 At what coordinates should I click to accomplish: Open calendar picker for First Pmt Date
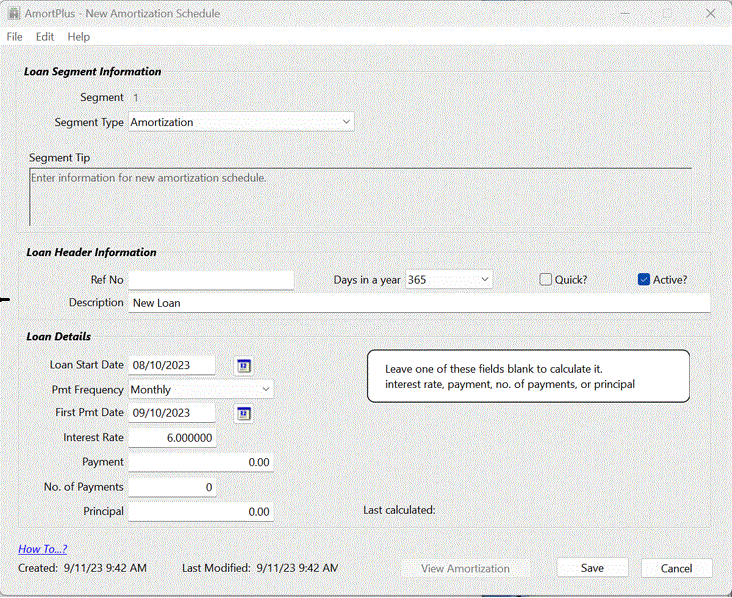(243, 414)
